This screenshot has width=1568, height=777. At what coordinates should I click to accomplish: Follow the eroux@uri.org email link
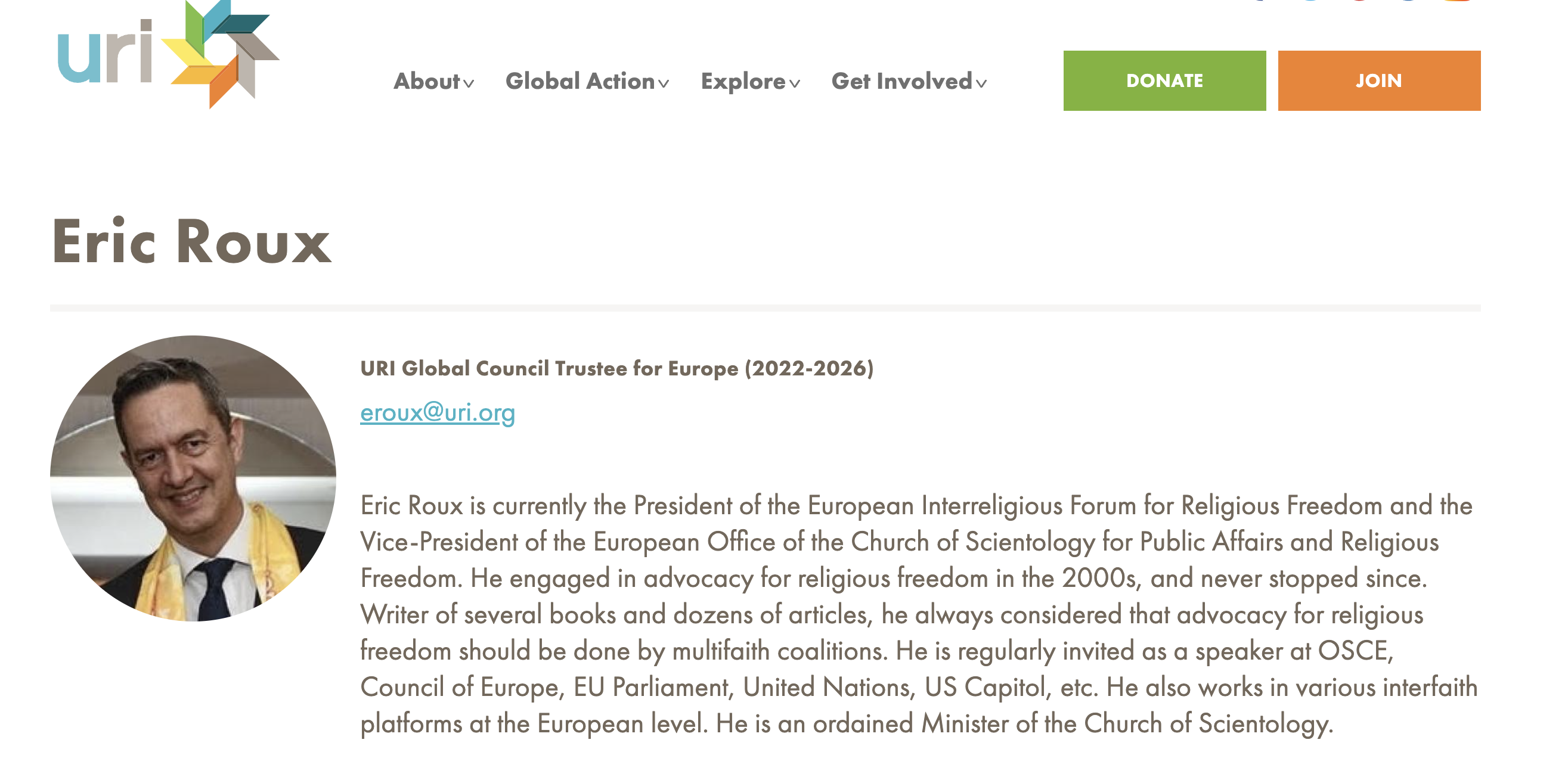pos(437,412)
